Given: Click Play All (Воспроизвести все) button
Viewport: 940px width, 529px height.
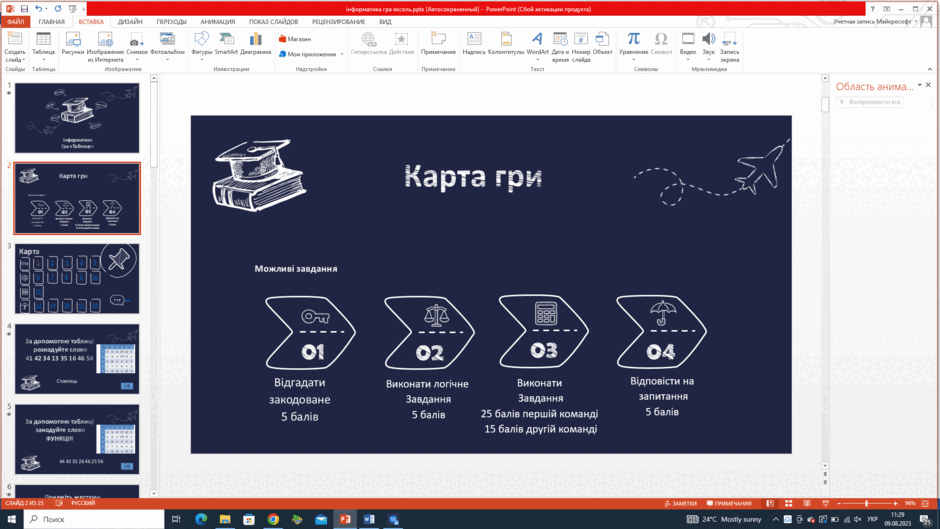Looking at the screenshot, I should click(870, 102).
